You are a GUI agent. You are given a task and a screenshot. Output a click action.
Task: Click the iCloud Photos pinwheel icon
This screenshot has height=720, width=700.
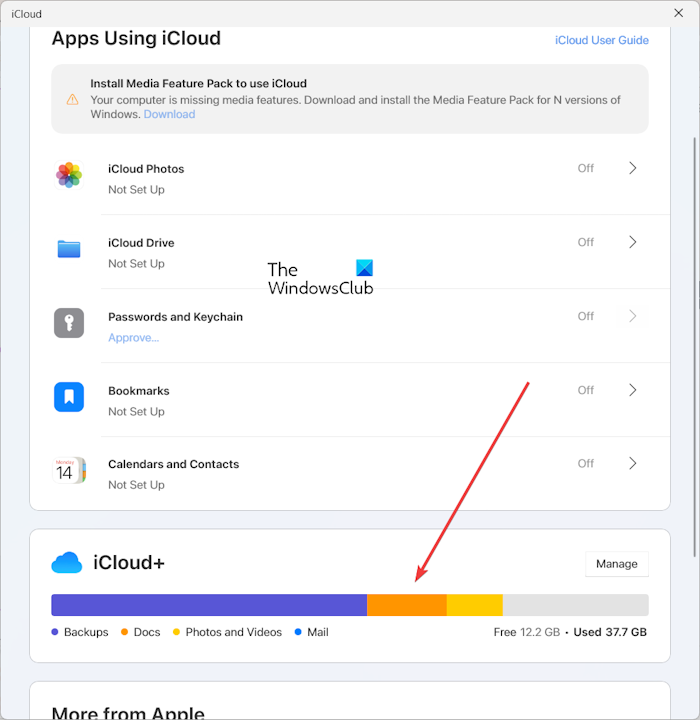69,175
